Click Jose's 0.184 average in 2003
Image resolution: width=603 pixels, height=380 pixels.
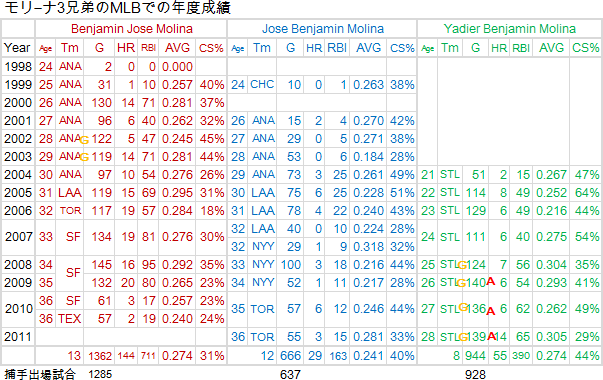click(368, 157)
